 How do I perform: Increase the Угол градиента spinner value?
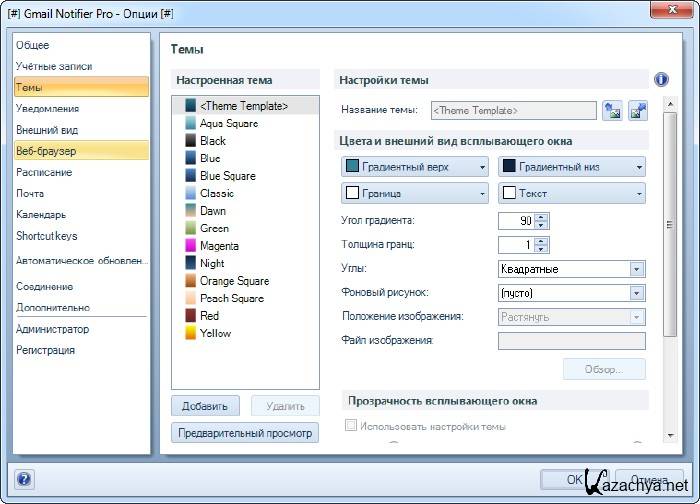tap(541, 216)
